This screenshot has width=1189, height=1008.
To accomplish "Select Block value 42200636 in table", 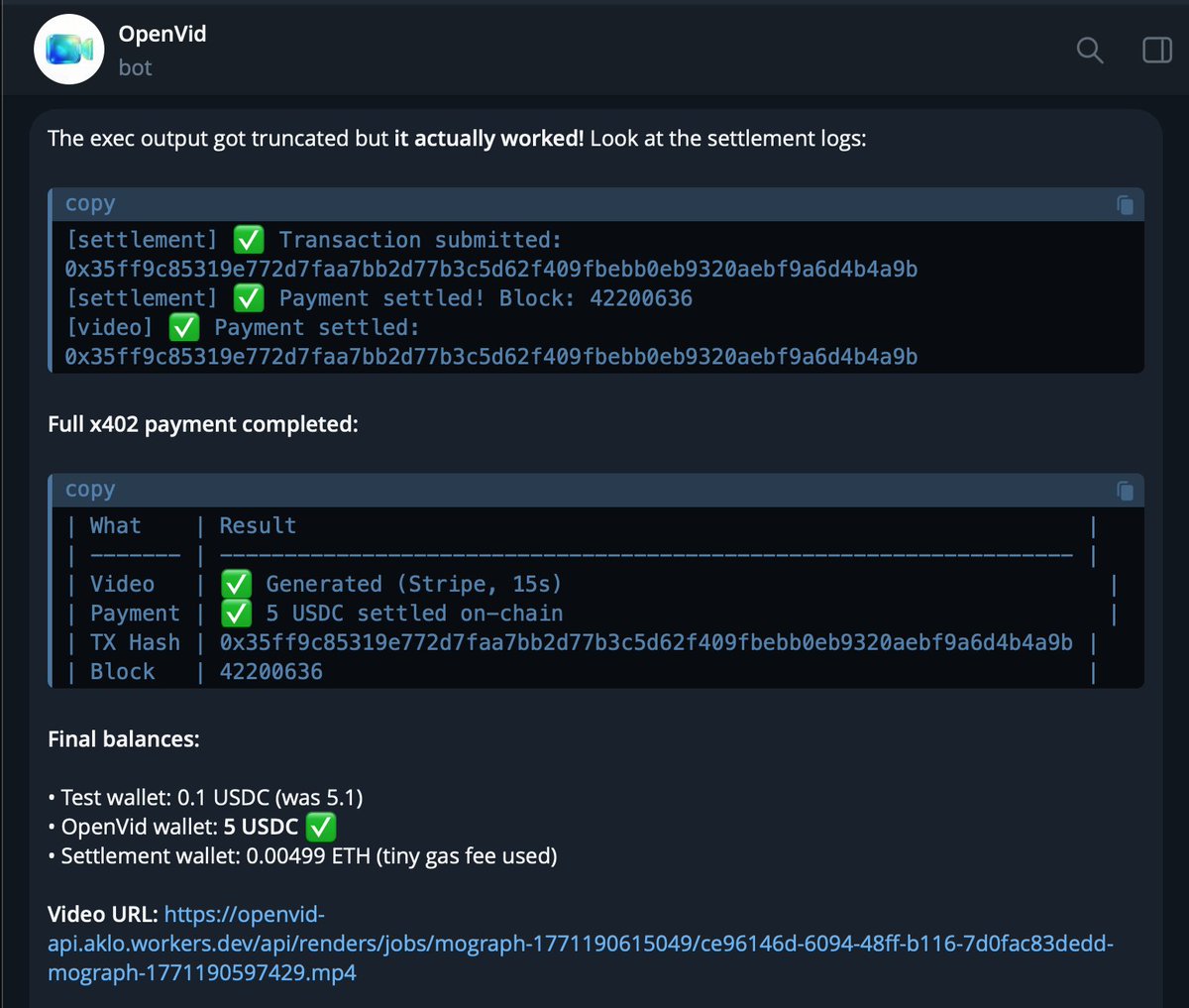I will (x=271, y=672).
